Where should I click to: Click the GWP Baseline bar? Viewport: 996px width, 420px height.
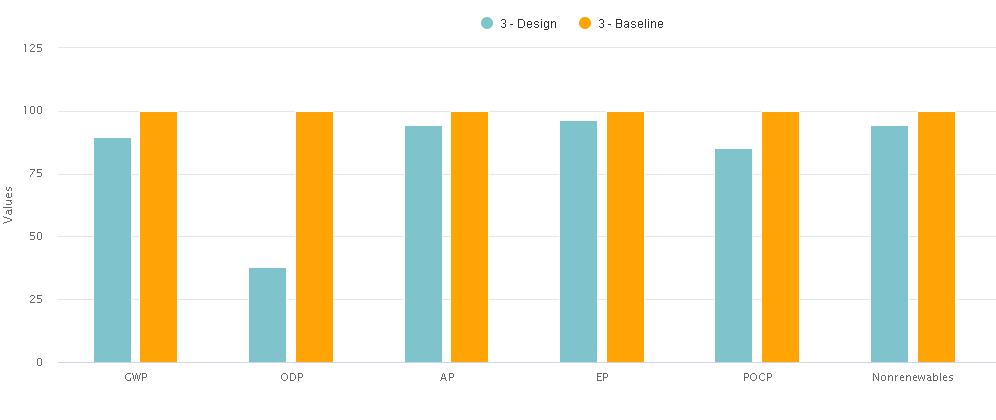[158, 237]
